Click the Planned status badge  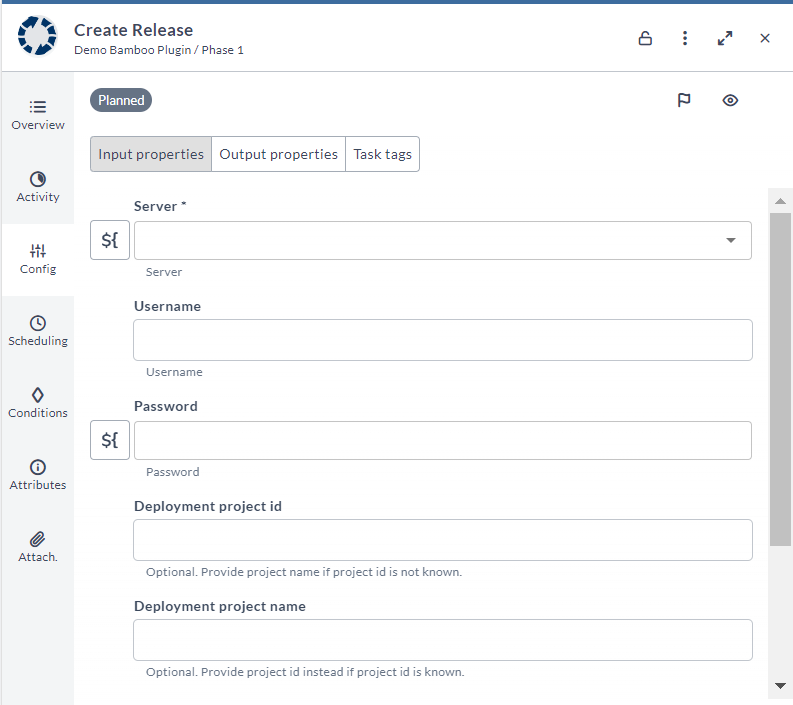click(x=121, y=100)
